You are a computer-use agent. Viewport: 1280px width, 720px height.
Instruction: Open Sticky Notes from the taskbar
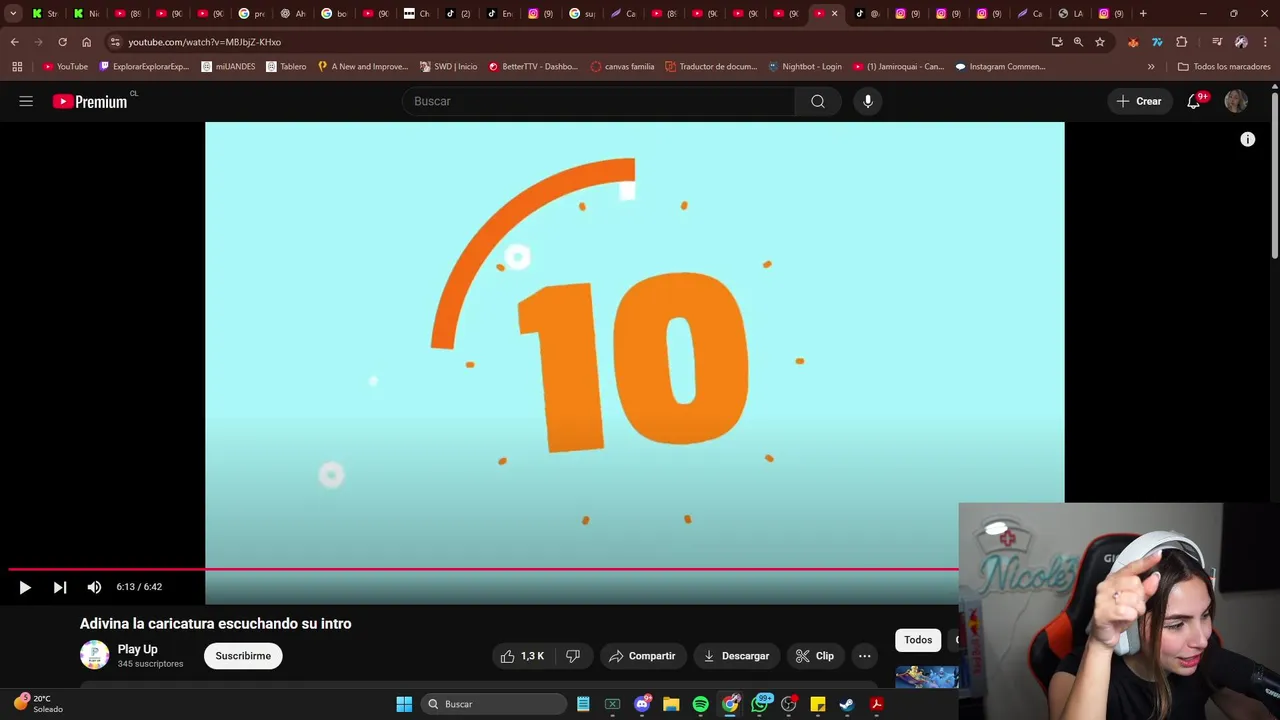(818, 704)
